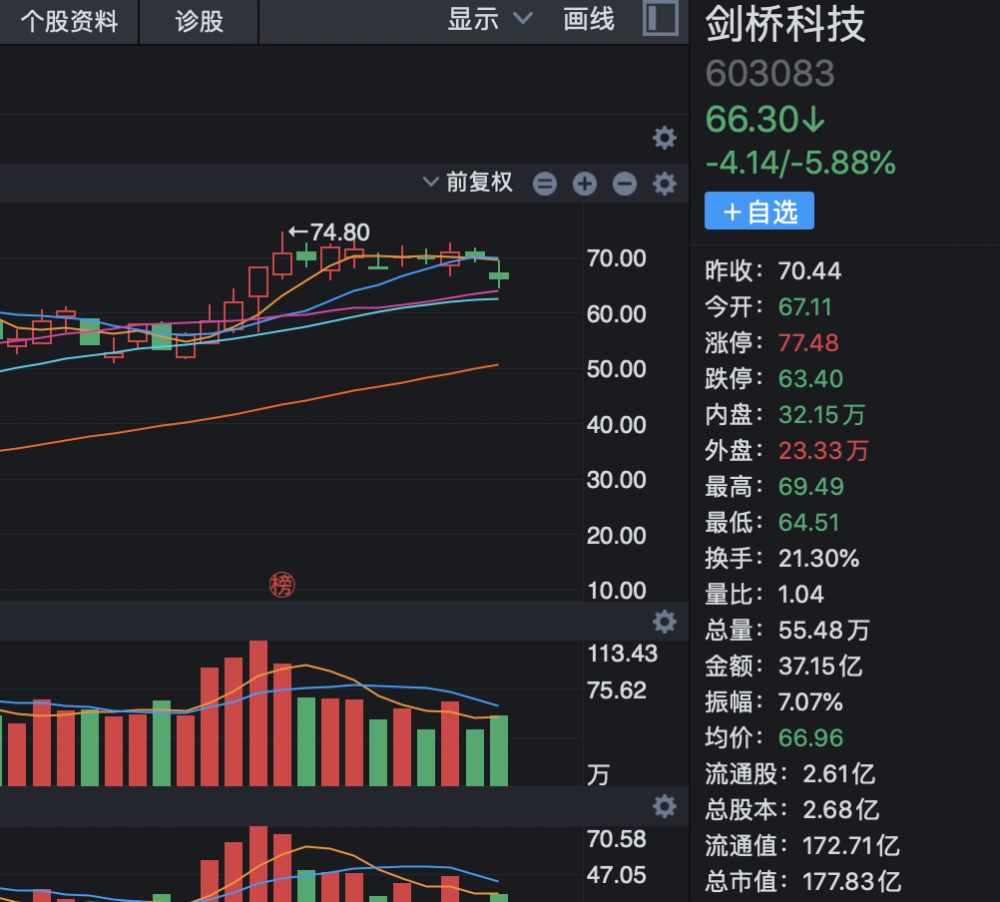Click the 75.62 volume axis label
Screen dimensions: 1000x902
click(x=617, y=690)
